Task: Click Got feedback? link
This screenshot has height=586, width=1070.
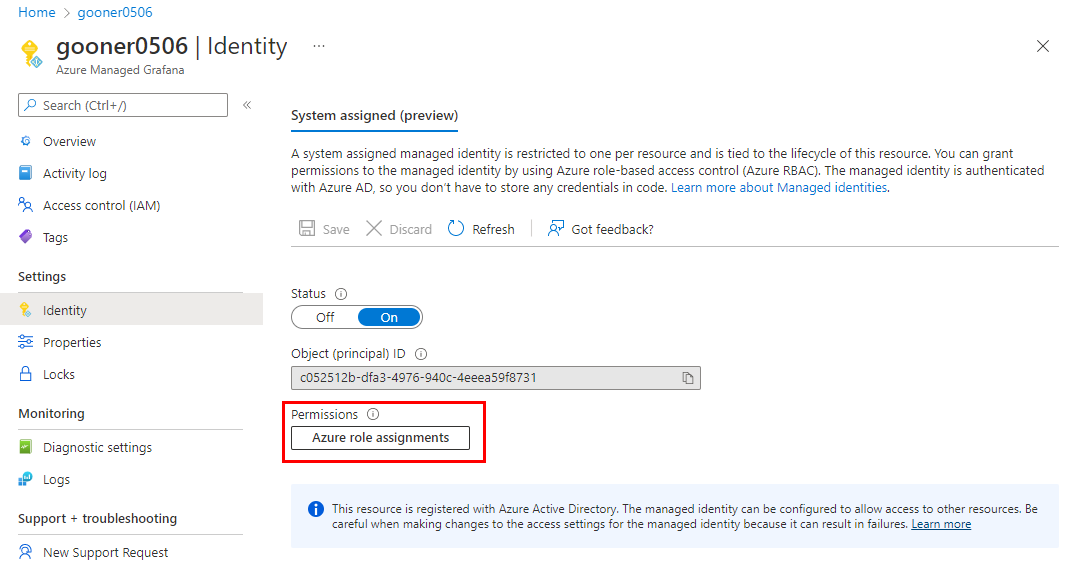Action: pyautogui.click(x=612, y=229)
